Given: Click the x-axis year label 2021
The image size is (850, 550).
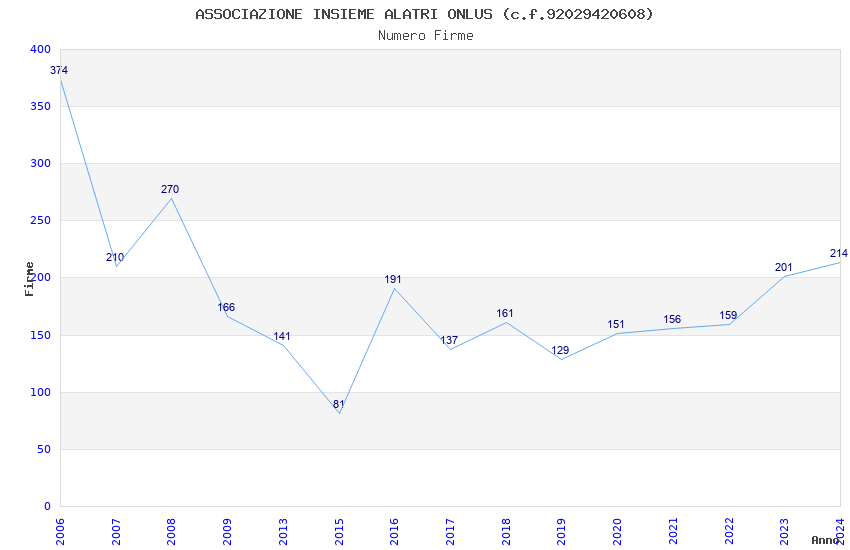Looking at the screenshot, I should click(x=673, y=532).
